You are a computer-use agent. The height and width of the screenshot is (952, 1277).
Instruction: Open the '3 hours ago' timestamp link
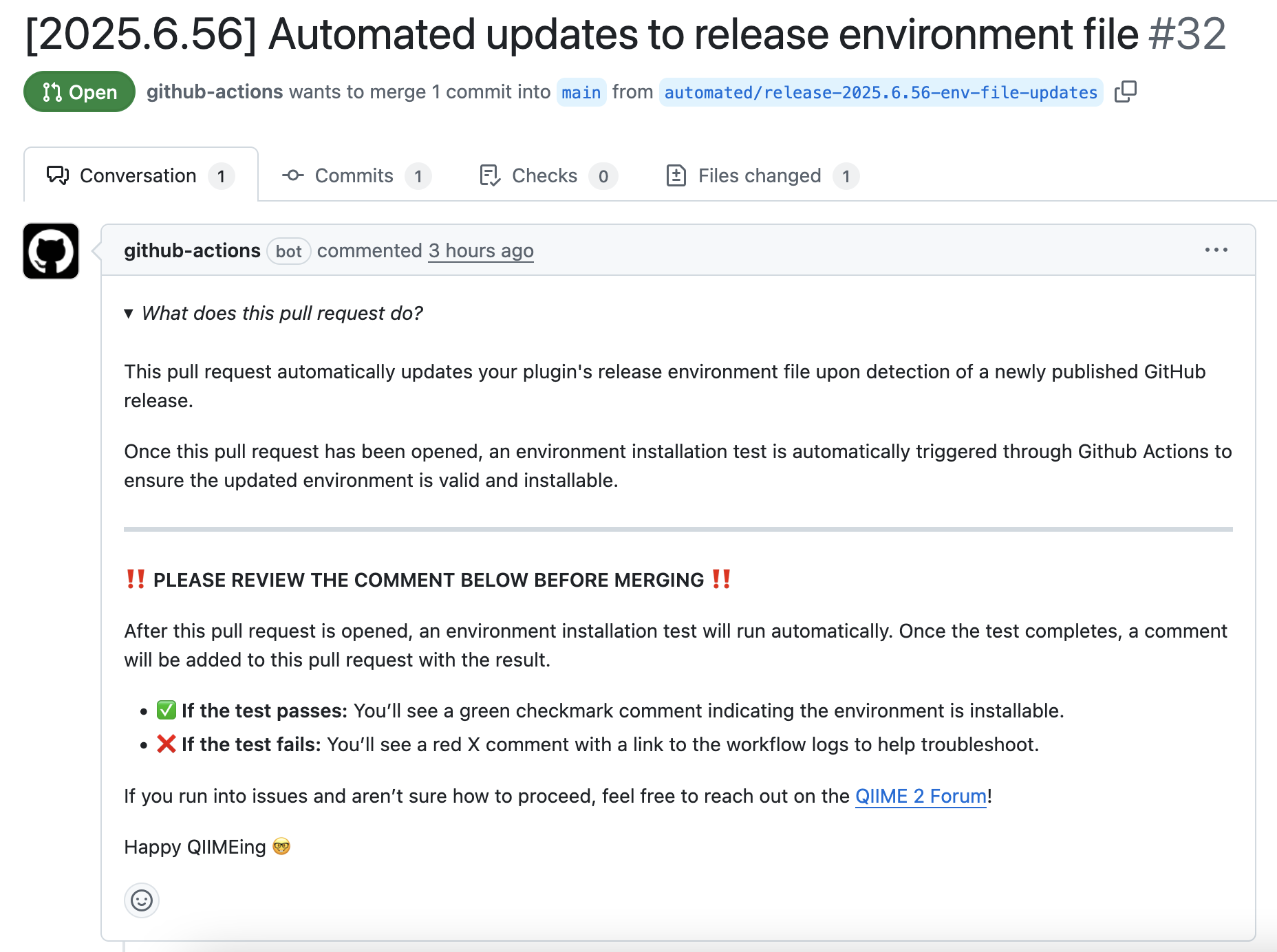click(x=481, y=250)
